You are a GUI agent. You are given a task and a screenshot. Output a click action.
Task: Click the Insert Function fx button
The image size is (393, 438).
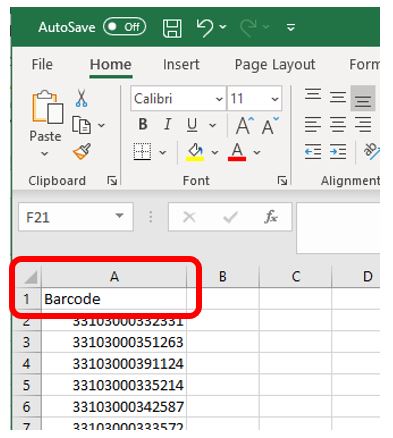click(x=271, y=217)
